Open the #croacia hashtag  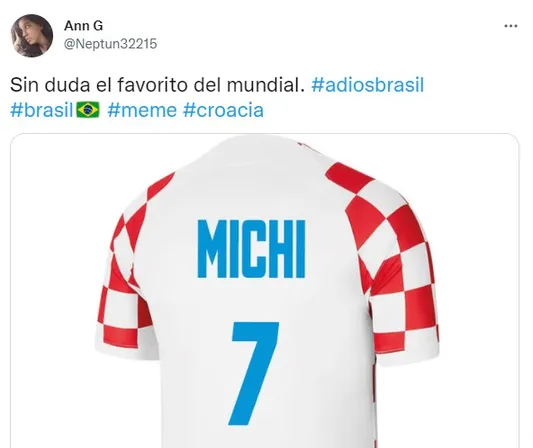point(223,110)
